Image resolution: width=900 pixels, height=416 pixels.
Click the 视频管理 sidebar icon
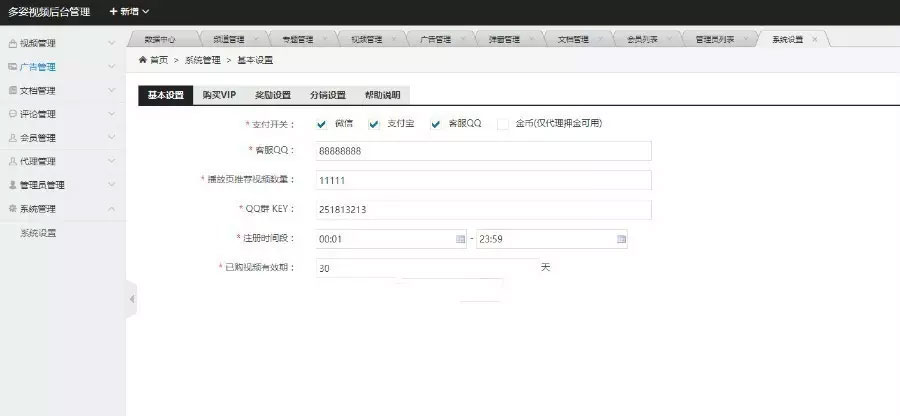(12, 44)
